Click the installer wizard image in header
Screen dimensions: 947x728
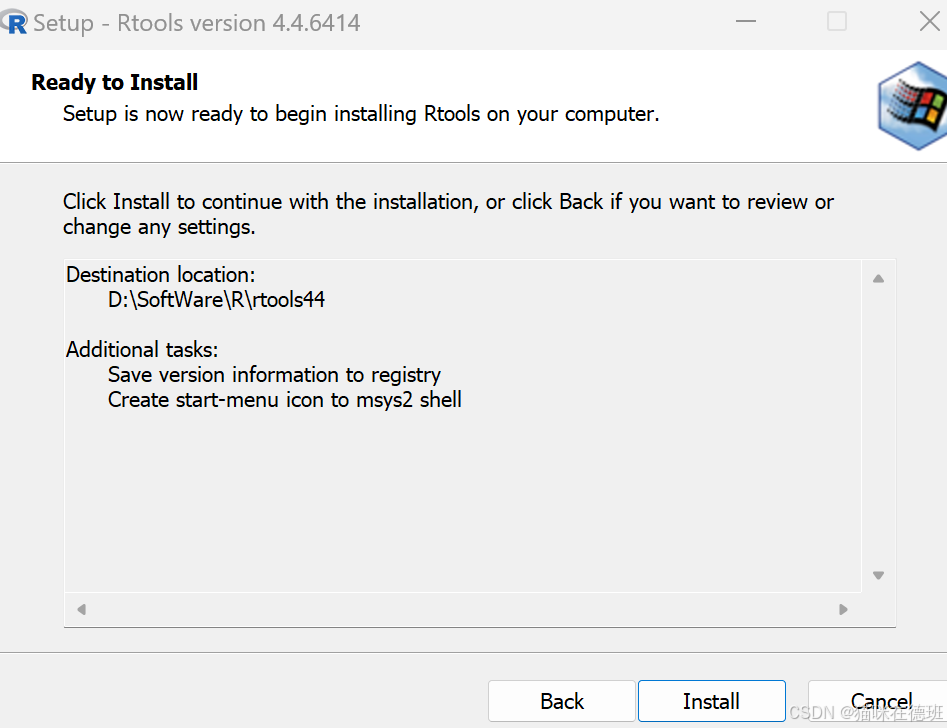(912, 106)
